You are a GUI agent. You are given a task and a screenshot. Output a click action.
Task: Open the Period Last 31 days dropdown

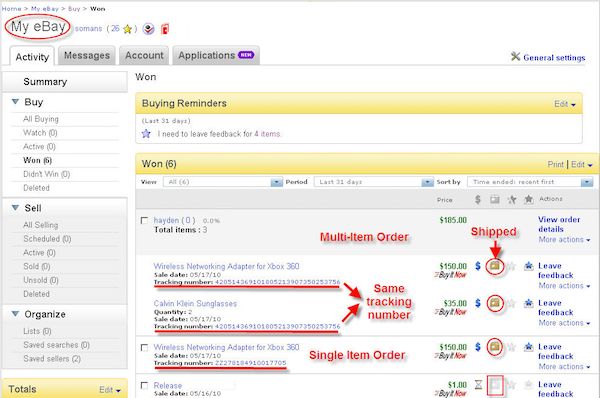point(373,182)
